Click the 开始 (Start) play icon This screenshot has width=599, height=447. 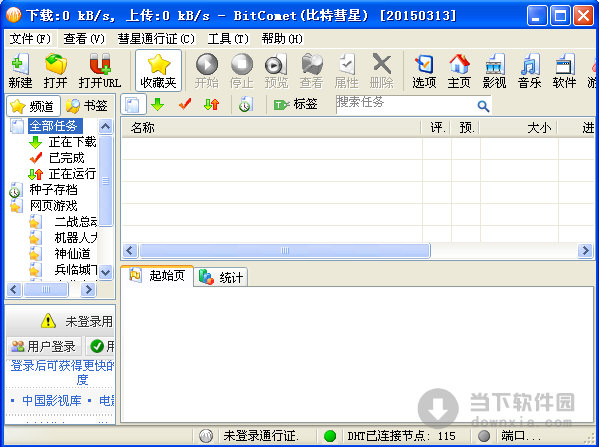point(207,71)
